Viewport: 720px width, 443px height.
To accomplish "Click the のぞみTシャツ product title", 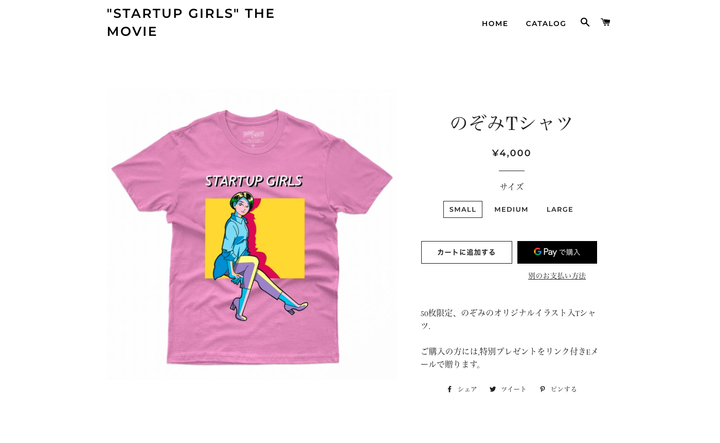I will 511,123.
